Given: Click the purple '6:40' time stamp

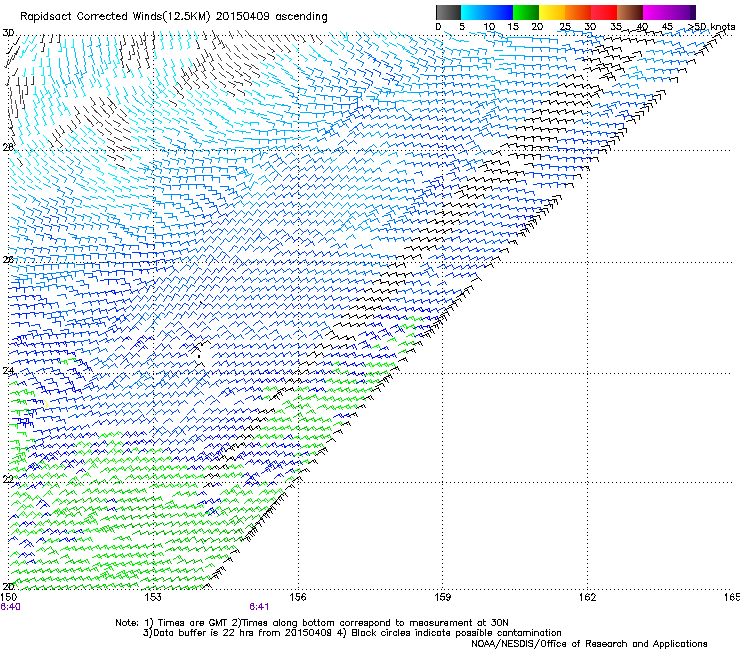Looking at the screenshot, I should pos(10,607).
